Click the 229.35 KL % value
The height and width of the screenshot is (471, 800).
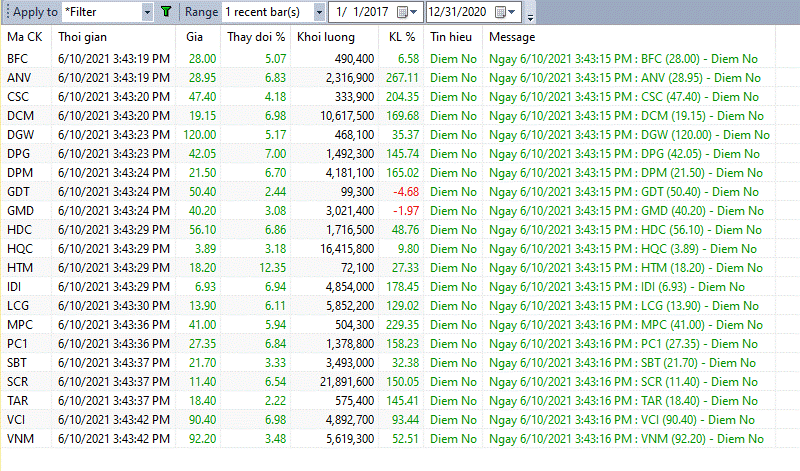point(403,325)
